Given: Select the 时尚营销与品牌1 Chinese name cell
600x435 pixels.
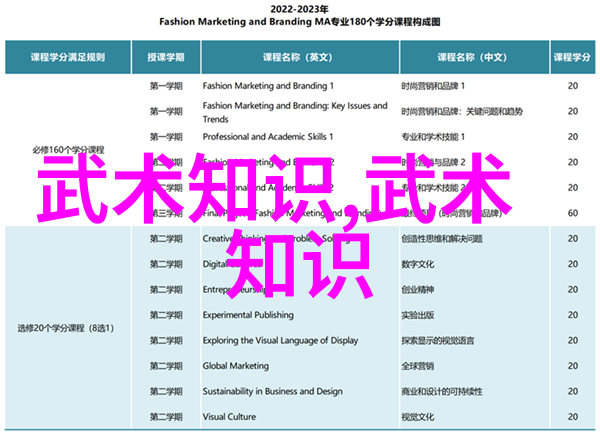Looking at the screenshot, I should click(x=432, y=85).
